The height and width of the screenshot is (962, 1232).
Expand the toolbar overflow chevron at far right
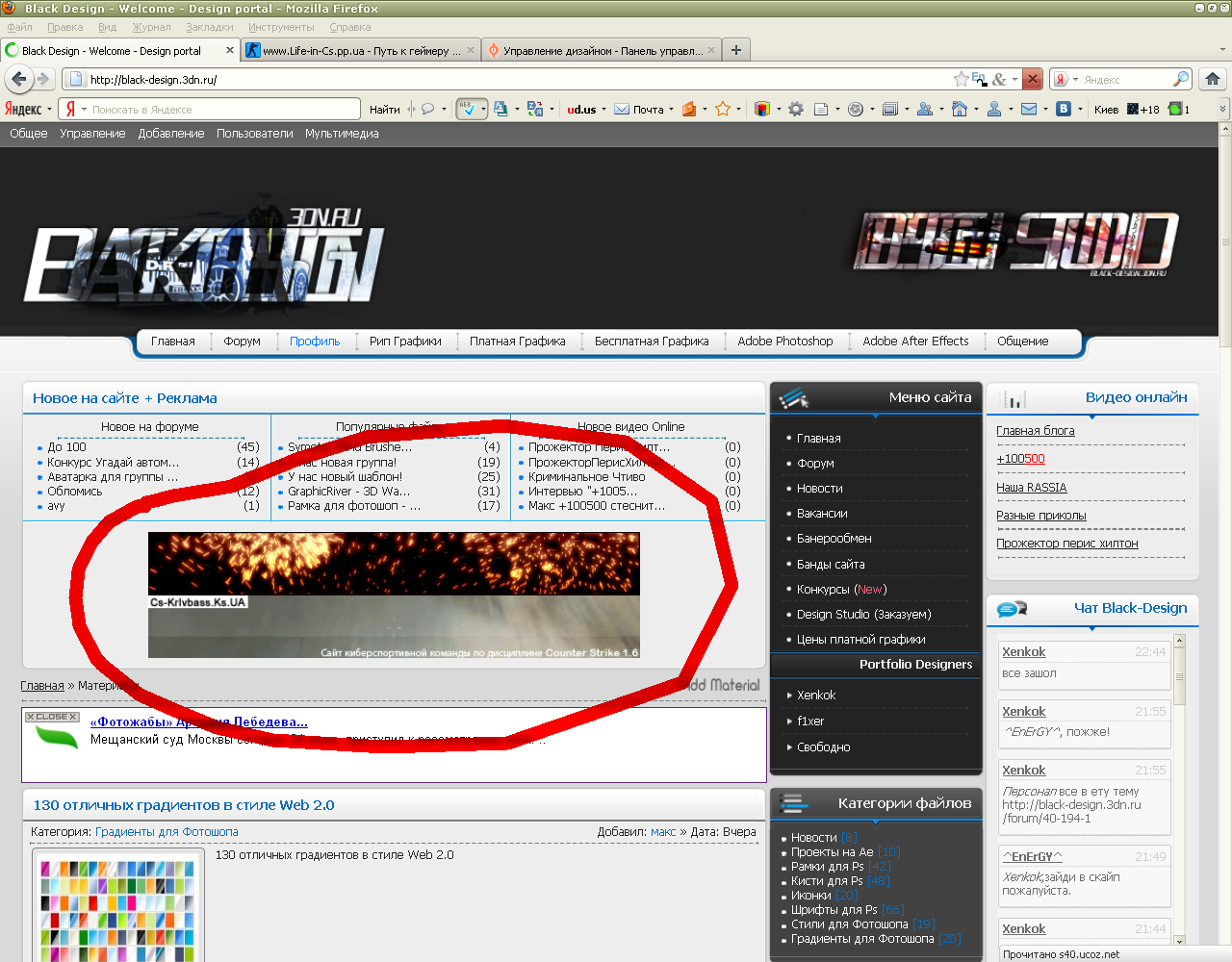click(x=1223, y=109)
